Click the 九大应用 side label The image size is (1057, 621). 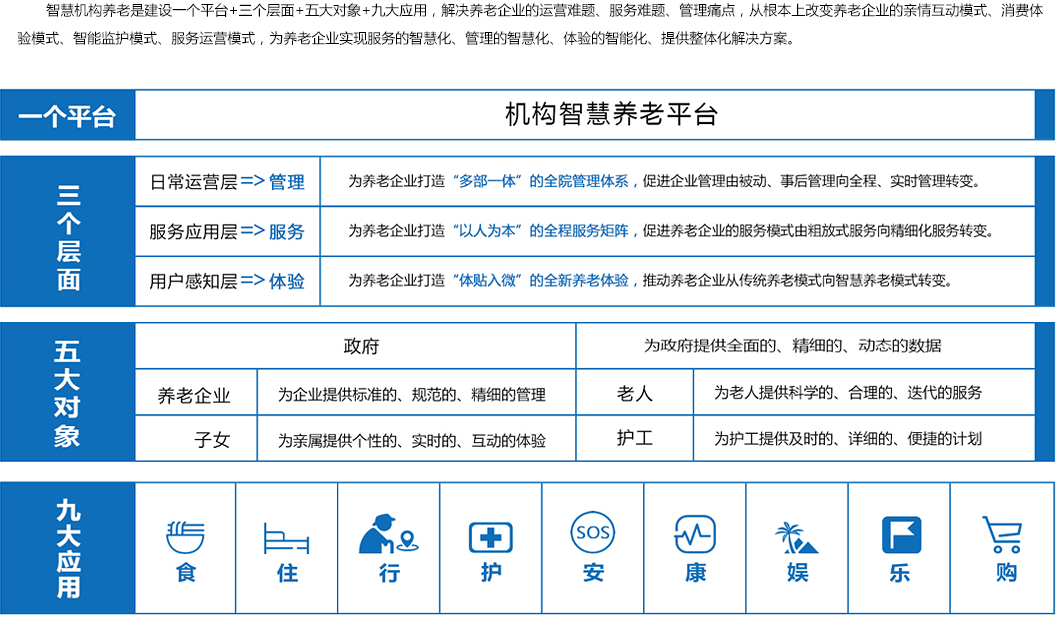(68, 548)
